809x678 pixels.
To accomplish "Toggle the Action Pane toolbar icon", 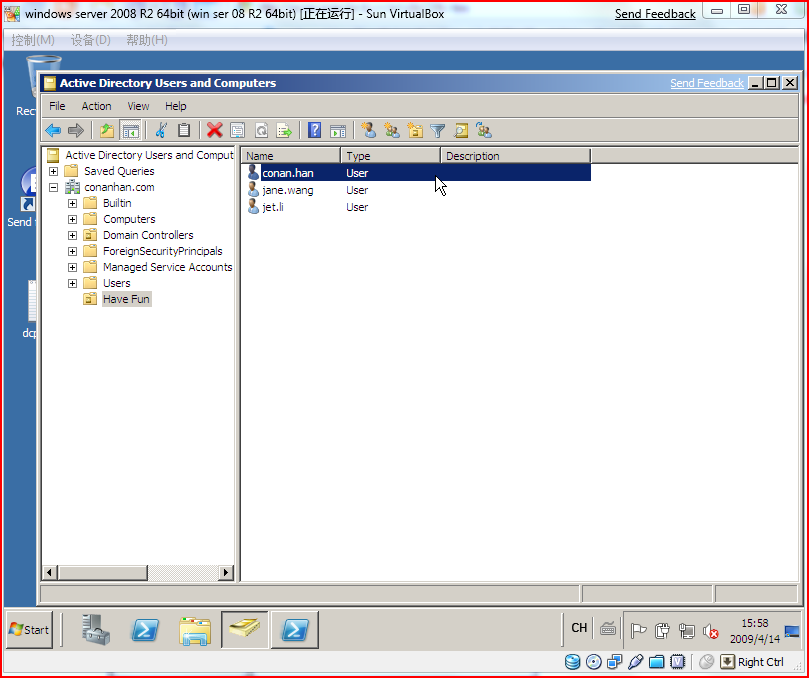I will tap(338, 131).
